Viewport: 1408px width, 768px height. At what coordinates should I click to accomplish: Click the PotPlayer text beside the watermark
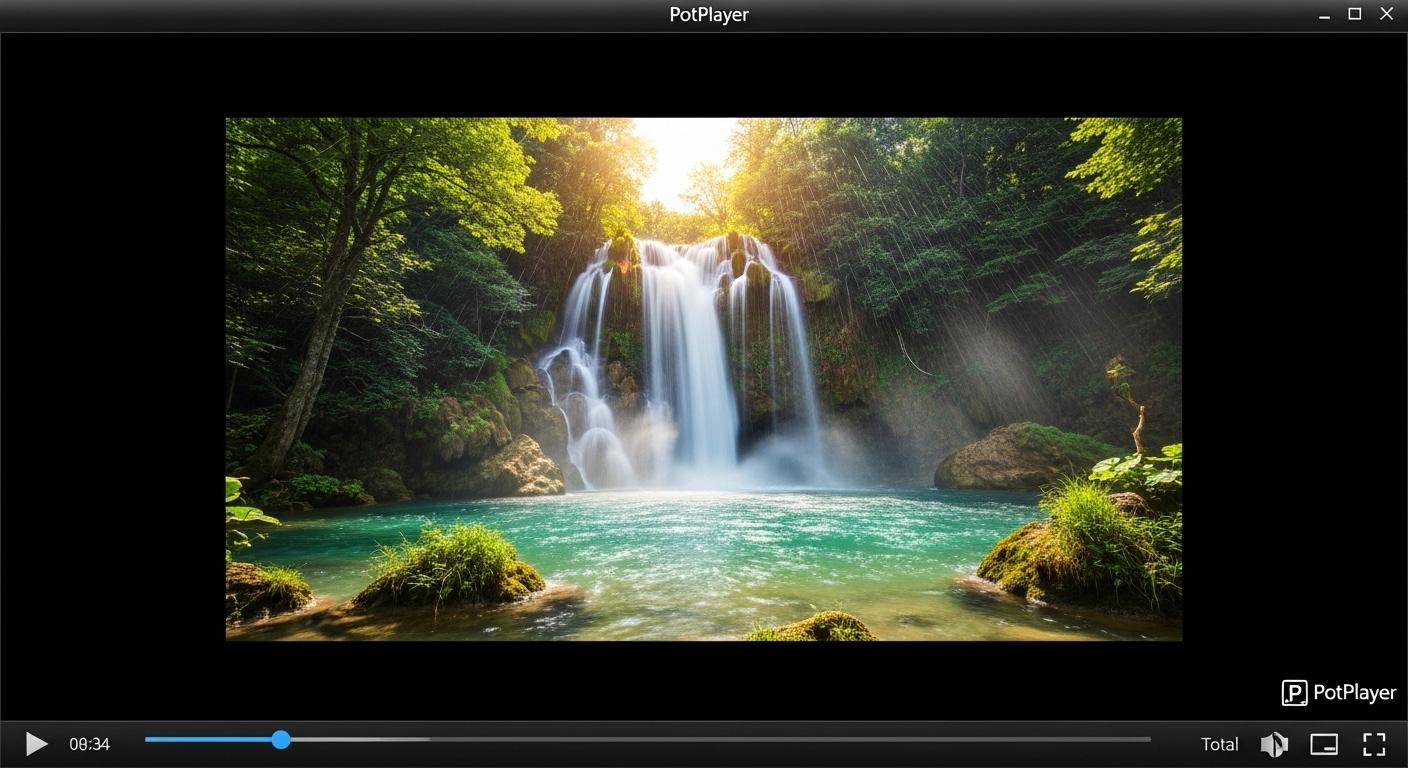click(x=1354, y=692)
